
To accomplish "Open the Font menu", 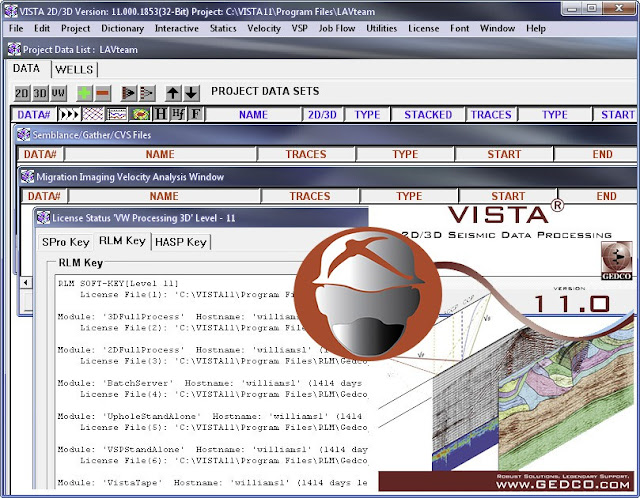I will (x=460, y=28).
